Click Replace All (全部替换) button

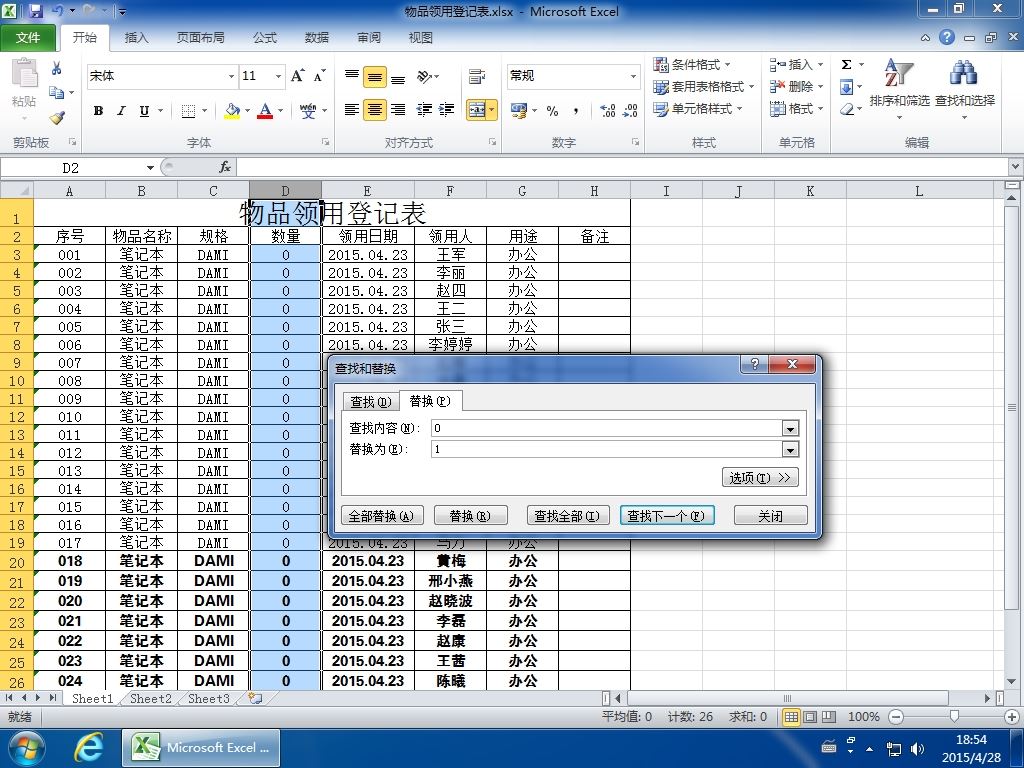(381, 516)
